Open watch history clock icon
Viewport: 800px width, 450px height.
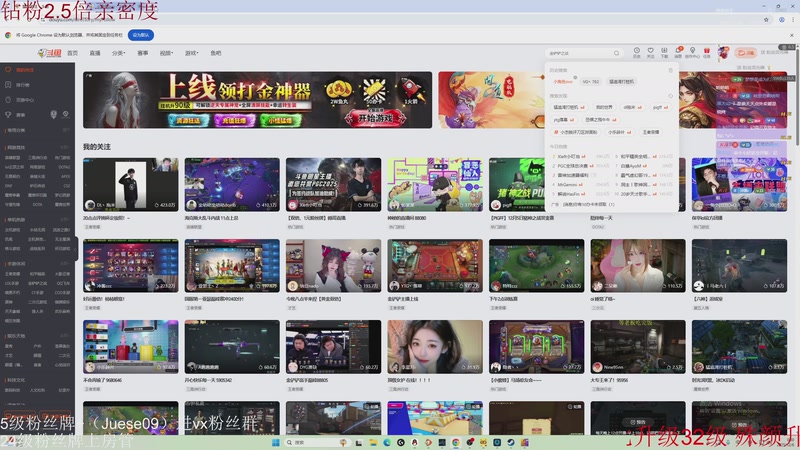click(637, 52)
